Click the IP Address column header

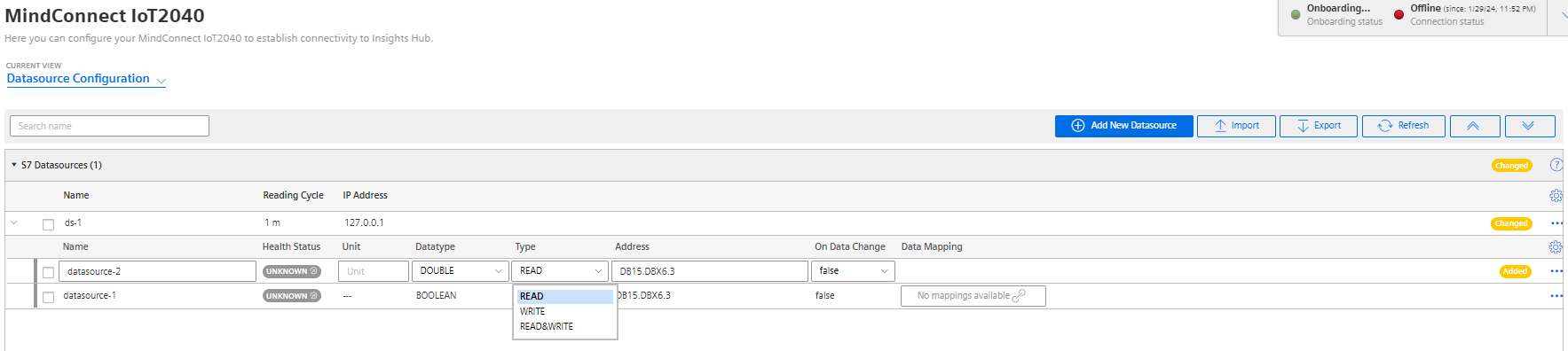click(366, 195)
